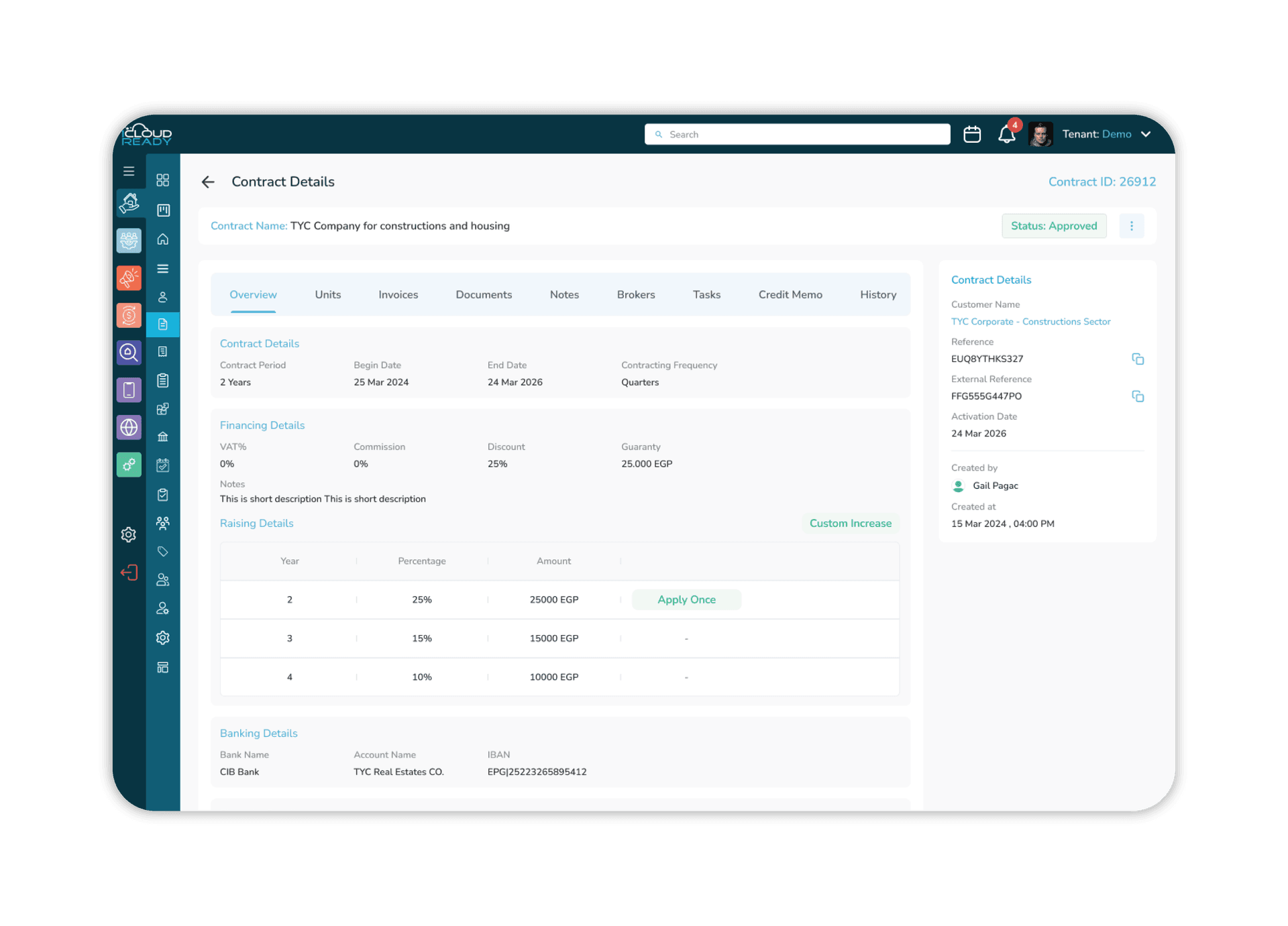Open the notifications bell with 4 alerts
The height and width of the screenshot is (926, 1288).
click(1006, 134)
